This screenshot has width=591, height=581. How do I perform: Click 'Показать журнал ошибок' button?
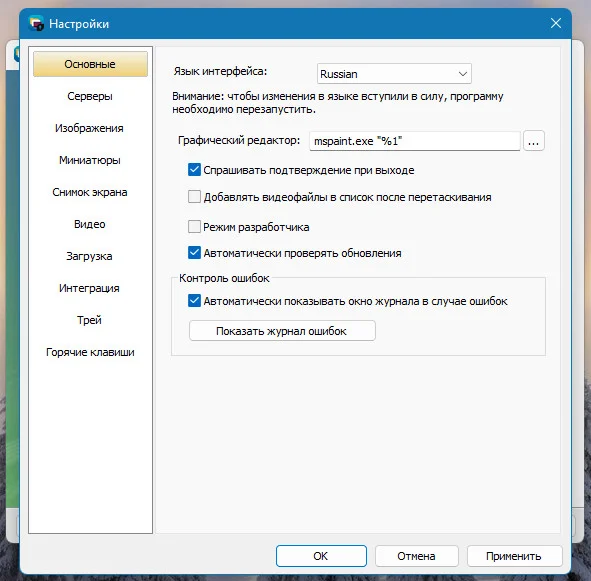coord(282,331)
